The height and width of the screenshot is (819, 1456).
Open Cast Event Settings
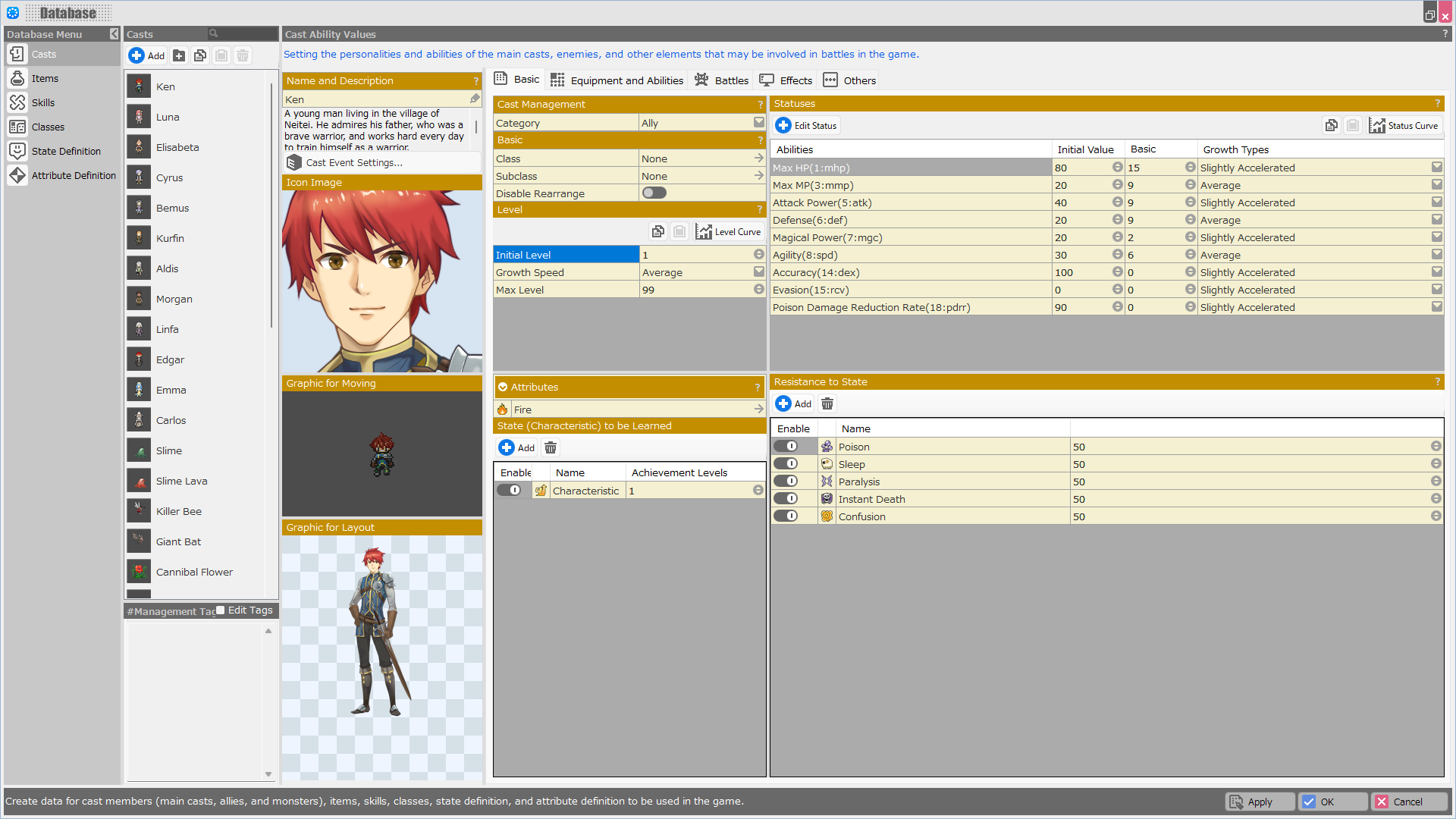[353, 162]
